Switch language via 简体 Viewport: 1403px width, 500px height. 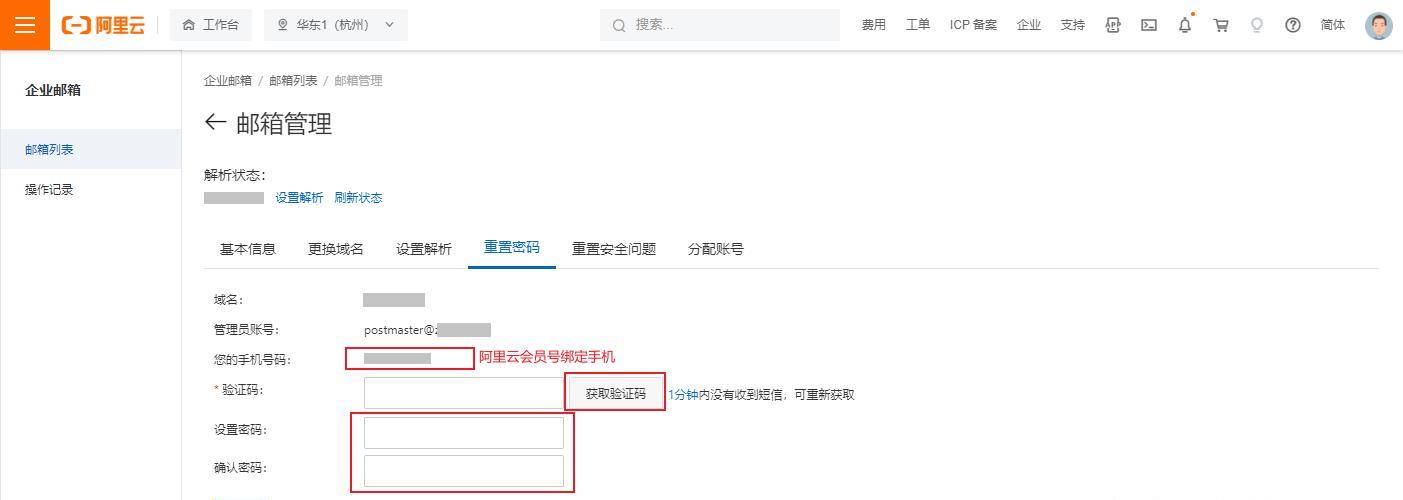[x=1333, y=25]
